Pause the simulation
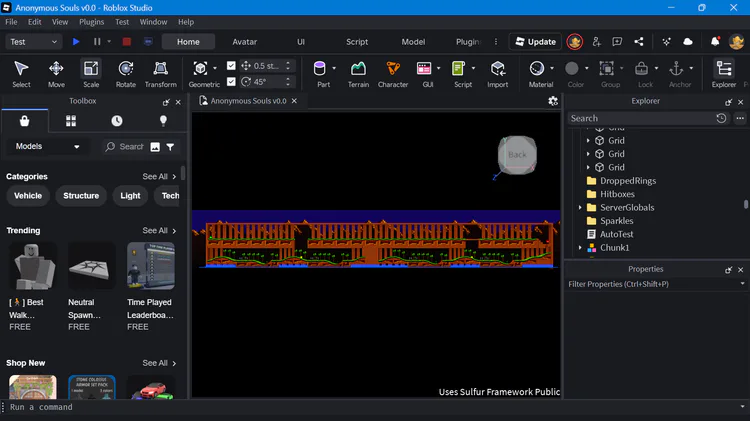The image size is (750, 421). pos(97,42)
